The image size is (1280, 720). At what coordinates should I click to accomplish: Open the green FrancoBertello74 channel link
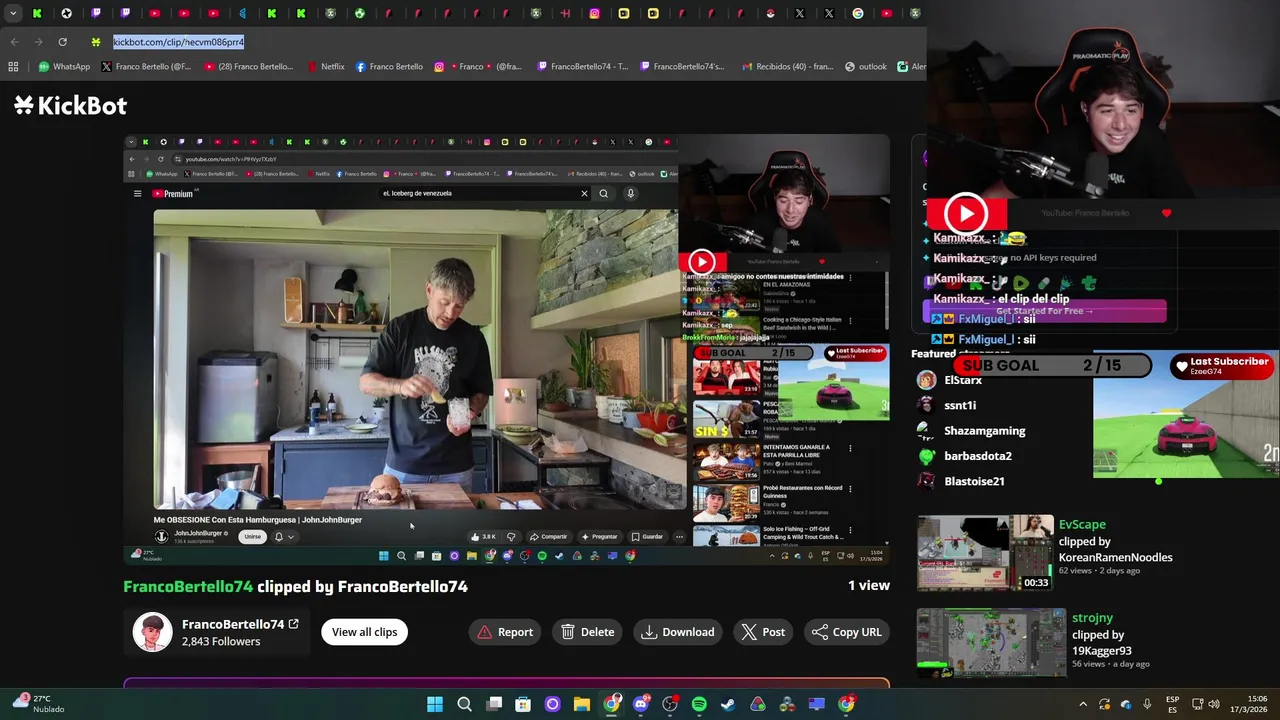click(x=188, y=586)
